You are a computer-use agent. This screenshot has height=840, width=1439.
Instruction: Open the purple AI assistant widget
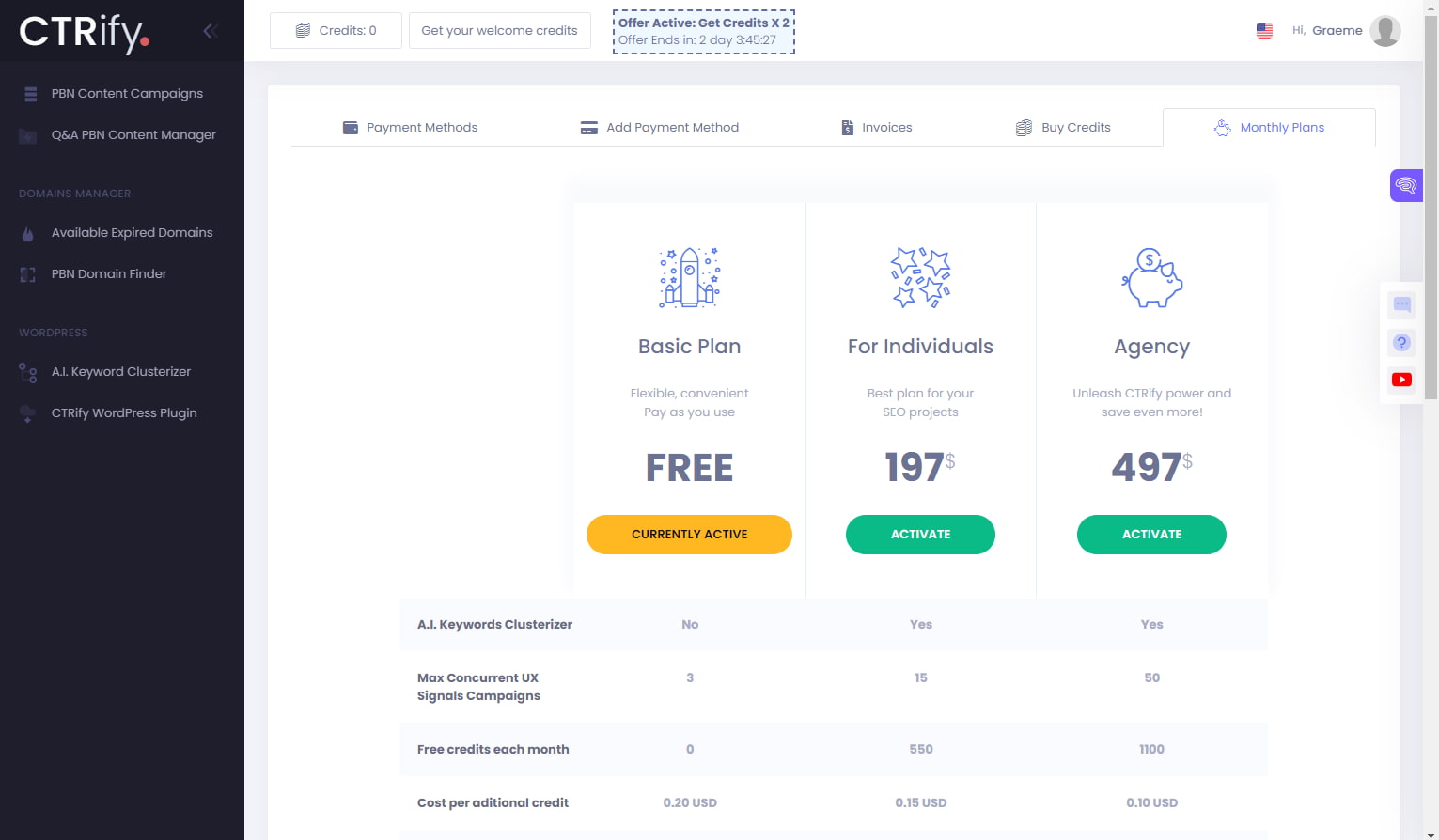click(1405, 185)
